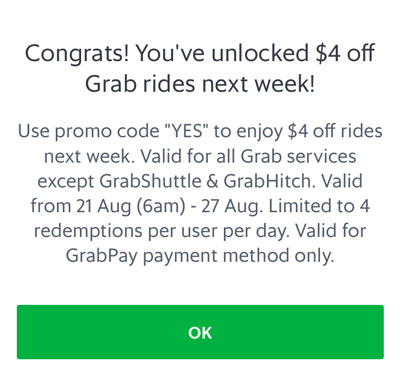Tap the "GrabShuttle" word in the description
The height and width of the screenshot is (379, 400).
(150, 181)
